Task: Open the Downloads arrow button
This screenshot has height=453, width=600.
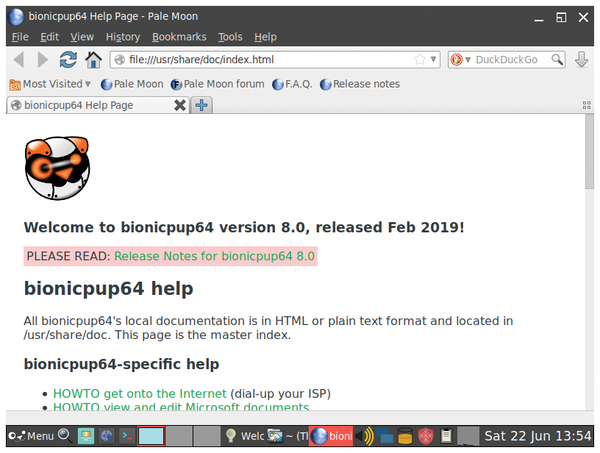Action: click(x=581, y=60)
